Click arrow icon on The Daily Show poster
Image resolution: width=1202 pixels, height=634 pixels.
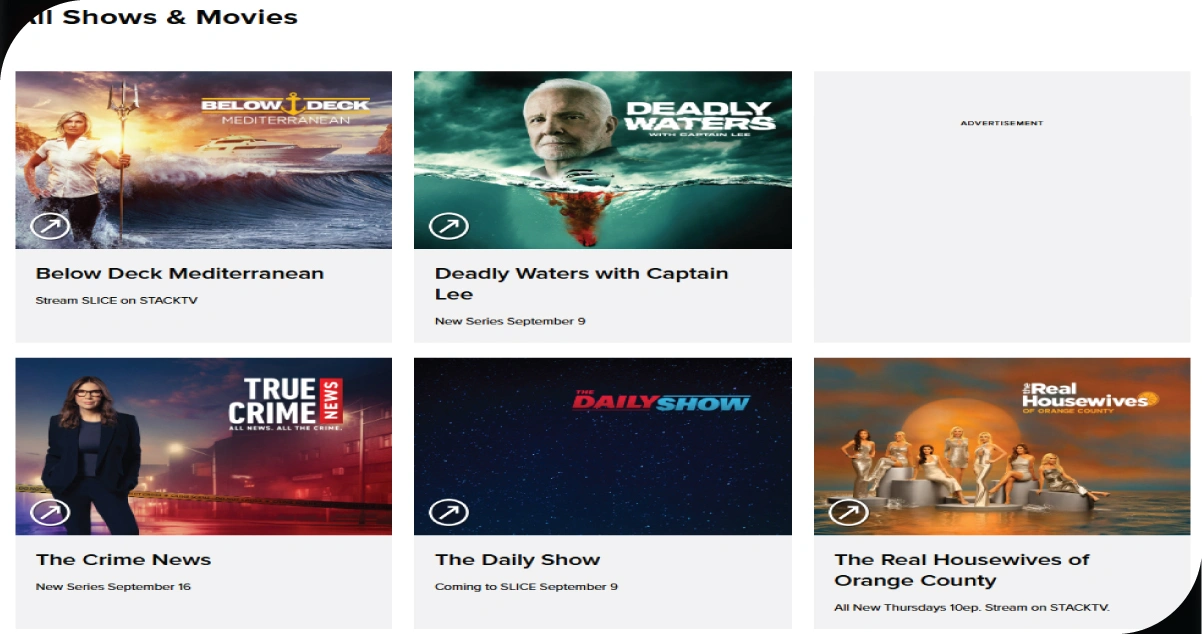click(449, 513)
